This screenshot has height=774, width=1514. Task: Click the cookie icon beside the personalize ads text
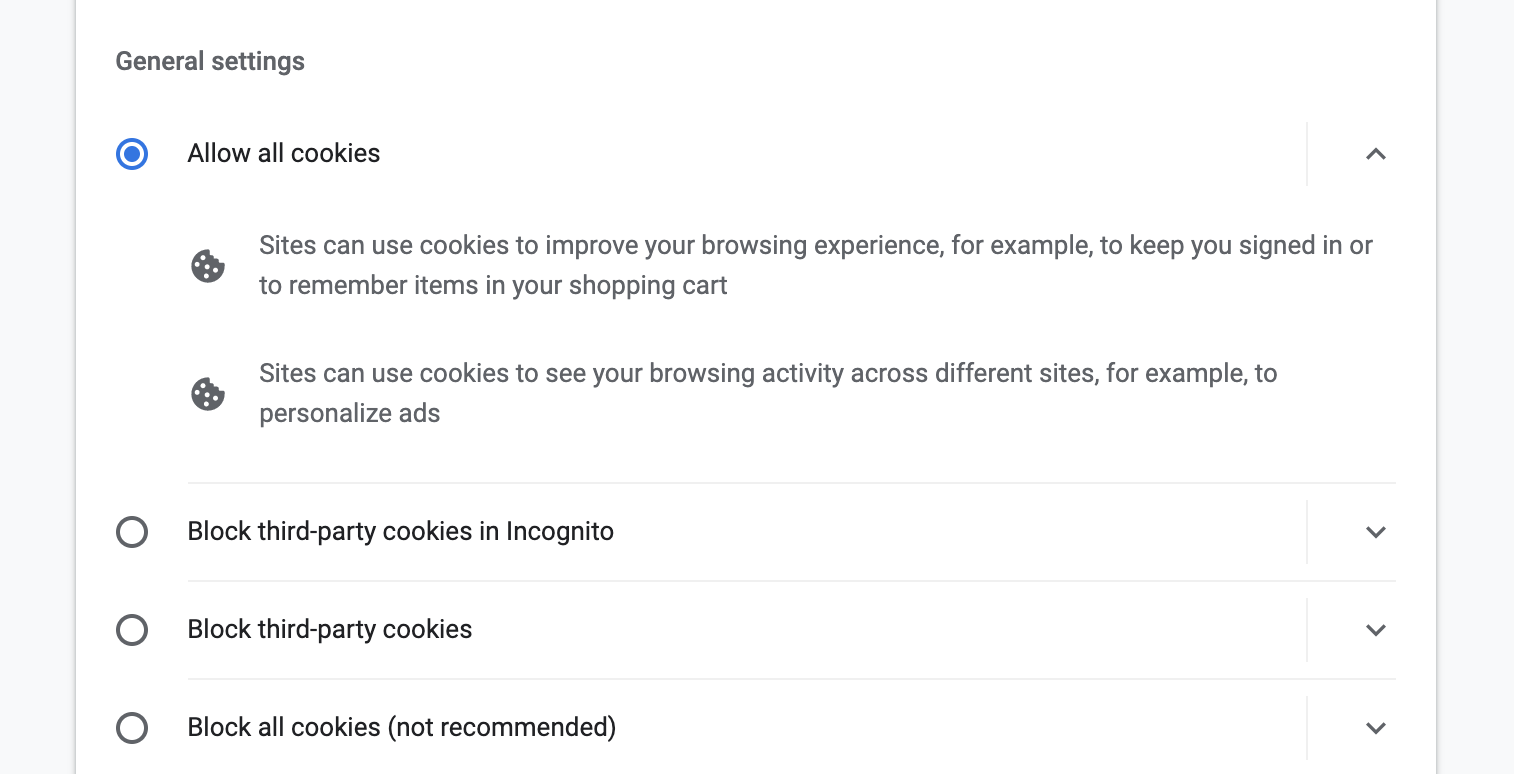click(x=208, y=394)
